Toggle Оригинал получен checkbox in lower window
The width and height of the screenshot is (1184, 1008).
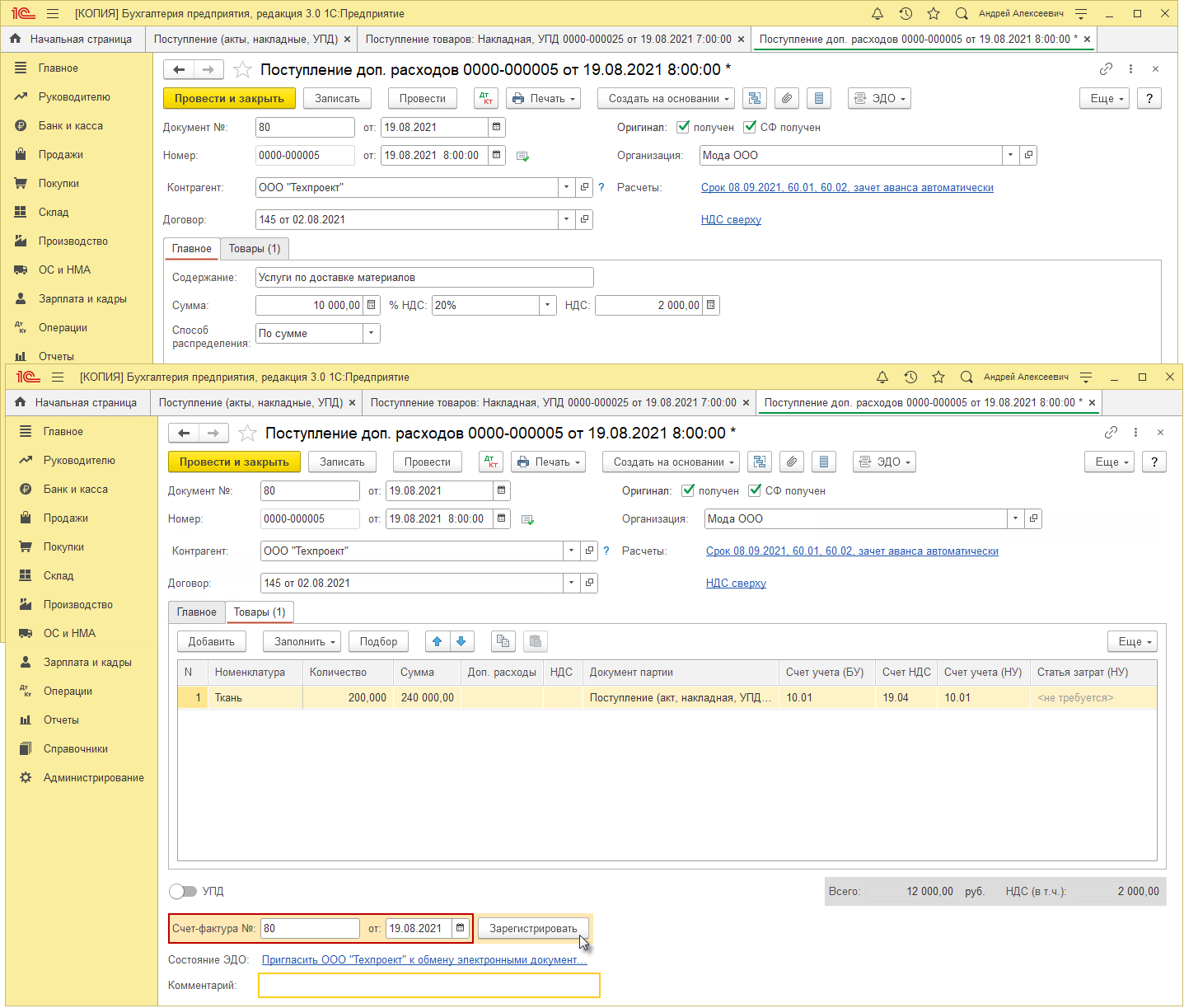click(x=688, y=490)
